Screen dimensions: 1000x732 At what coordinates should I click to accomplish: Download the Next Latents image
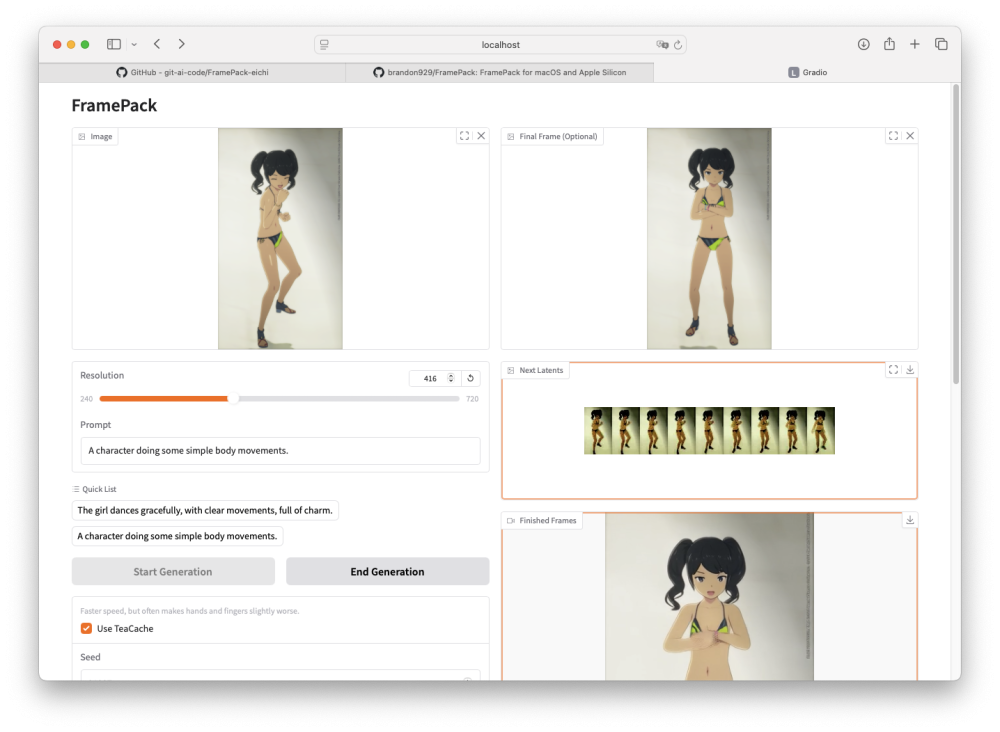click(x=910, y=370)
